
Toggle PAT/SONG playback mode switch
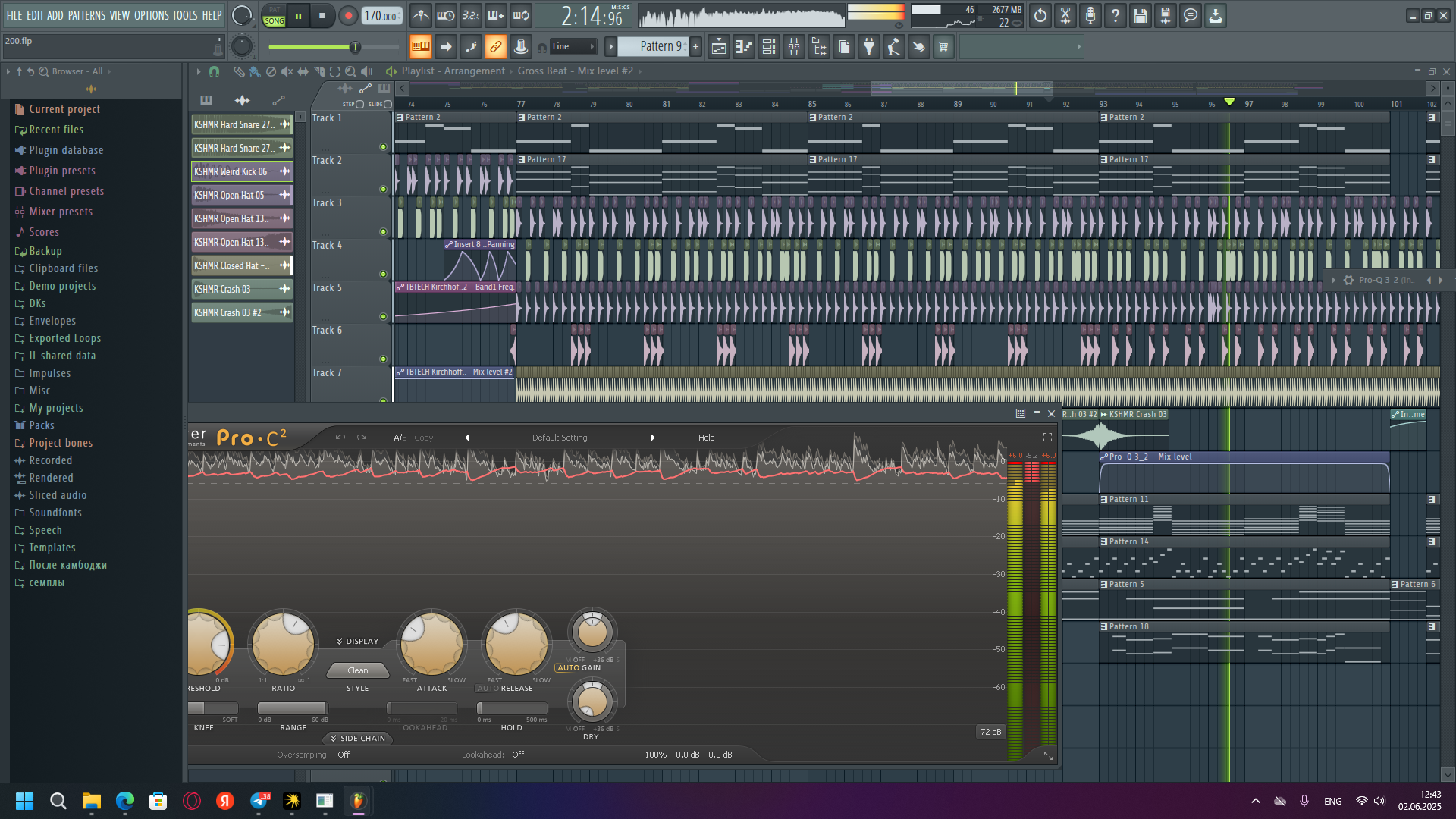[274, 16]
